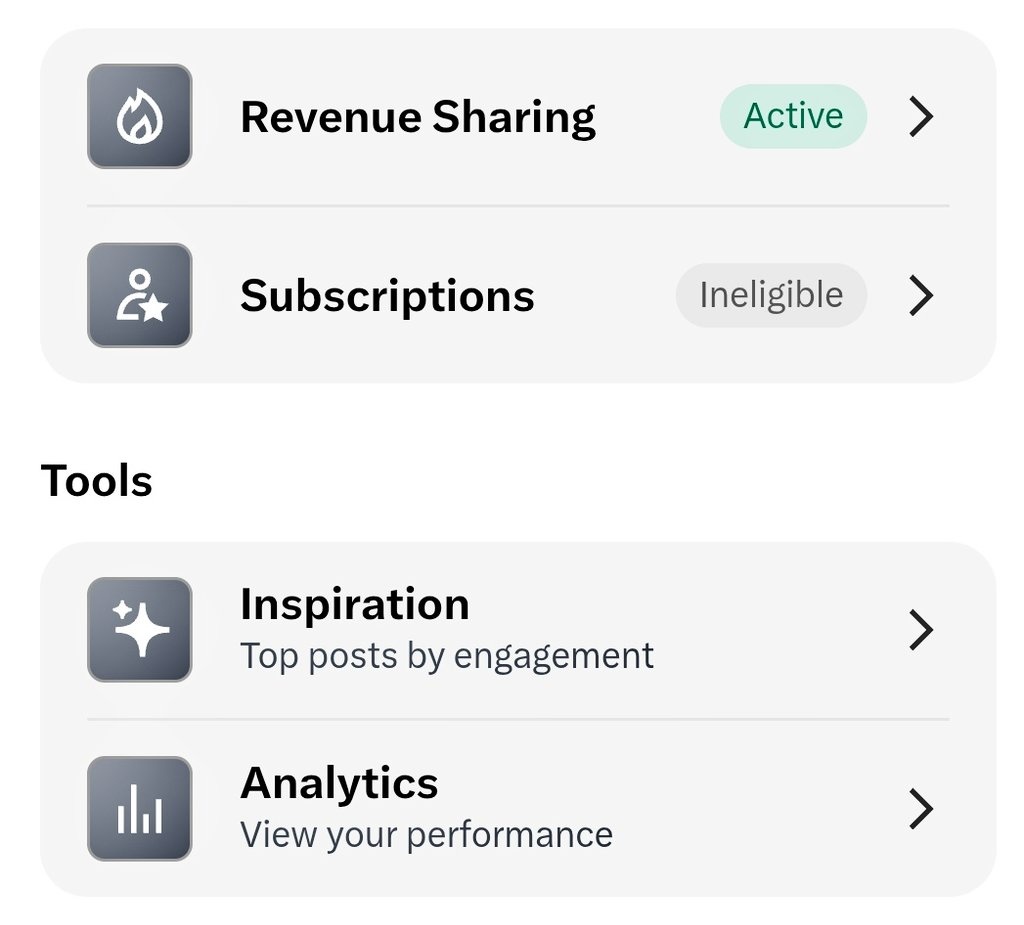Viewport: 1024px width, 925px height.
Task: Click the divider between Revenue Sharing and Subscriptions
Action: pyautogui.click(x=518, y=206)
